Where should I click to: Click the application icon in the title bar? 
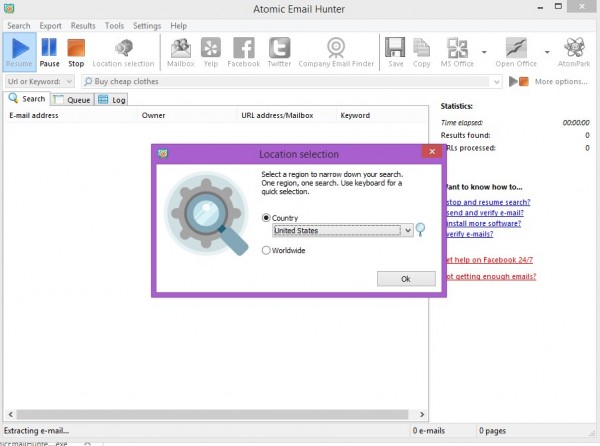coord(9,8)
